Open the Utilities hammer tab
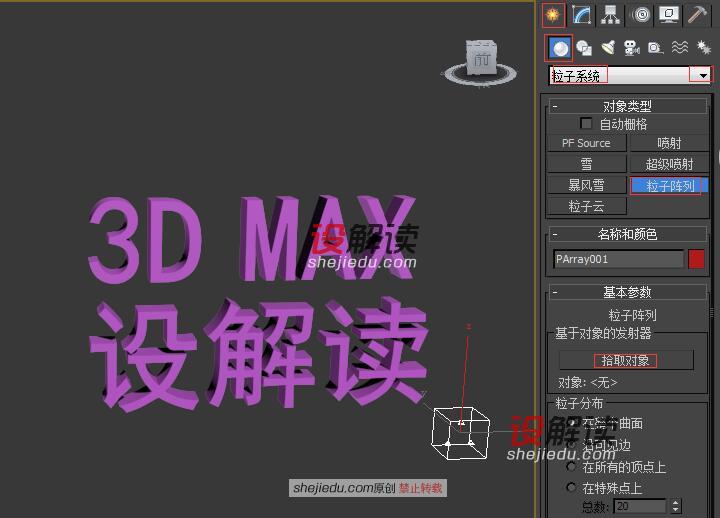Viewport: 720px width, 518px height. [697, 15]
